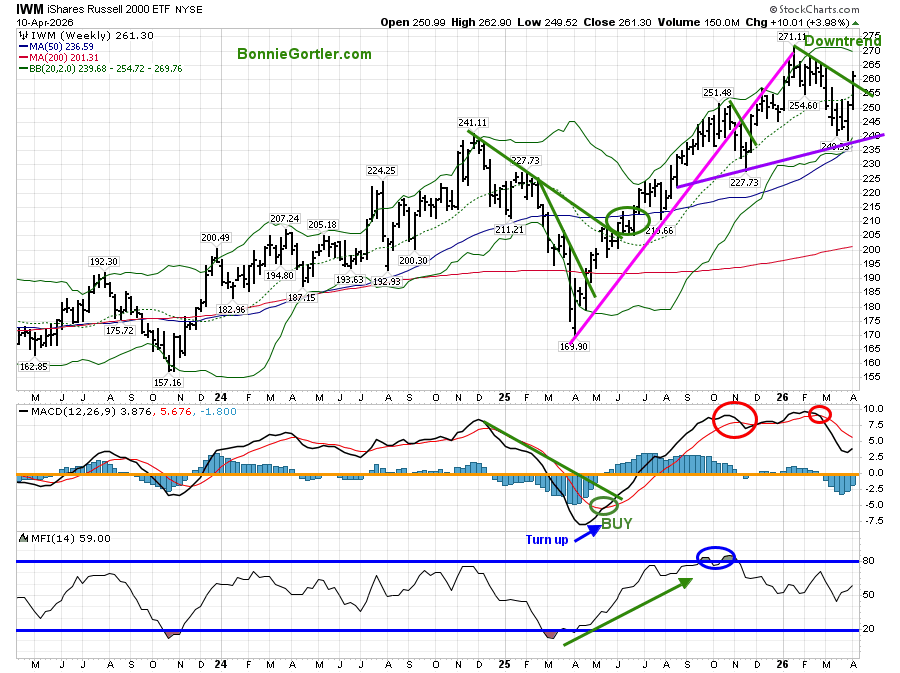Click the BonnieGortler.com watermark text
The image size is (900, 673).
[x=304, y=54]
